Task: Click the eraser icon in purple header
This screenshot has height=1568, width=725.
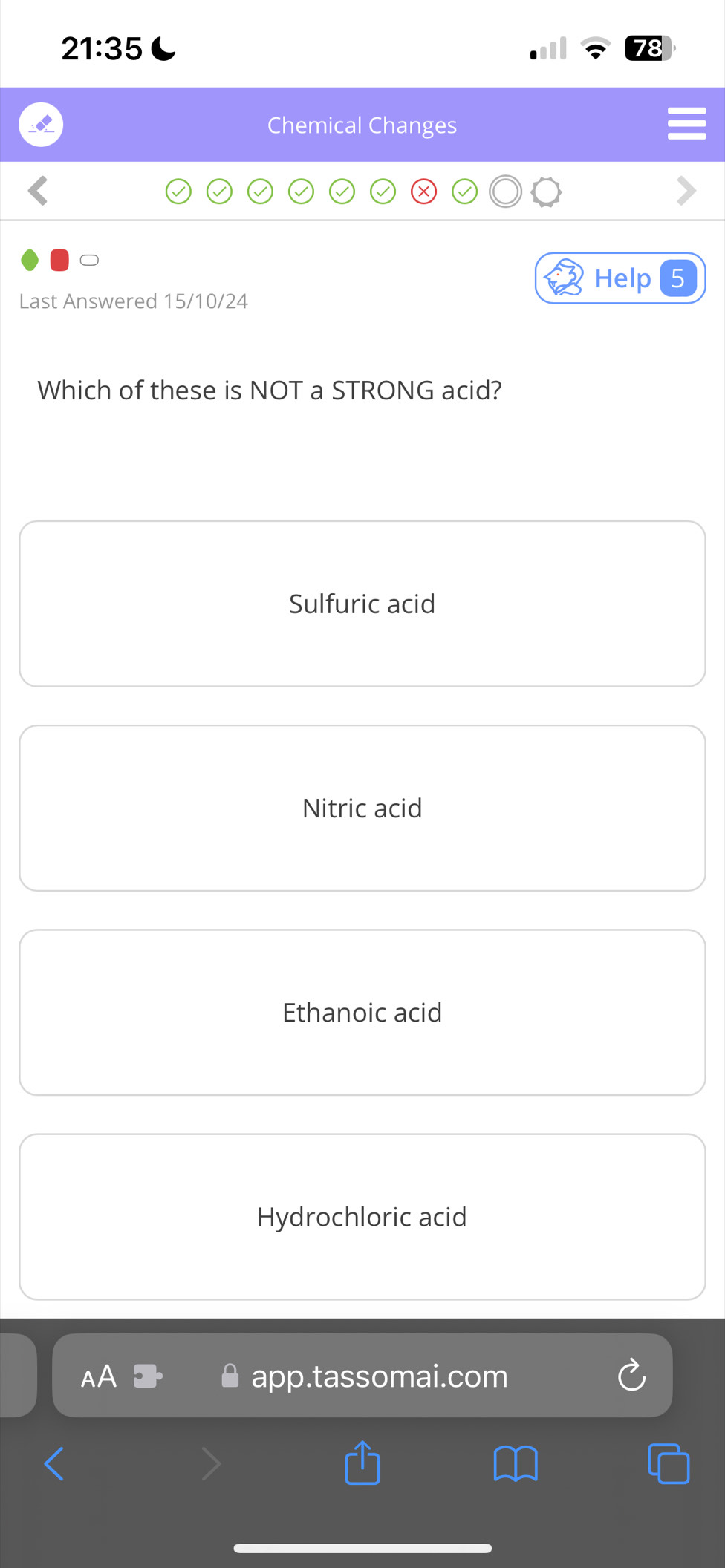Action: coord(41,124)
